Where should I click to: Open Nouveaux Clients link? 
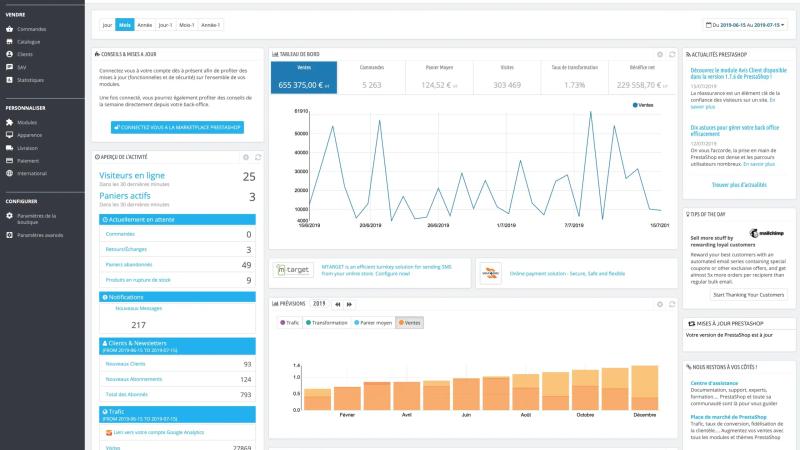pyautogui.click(x=126, y=364)
